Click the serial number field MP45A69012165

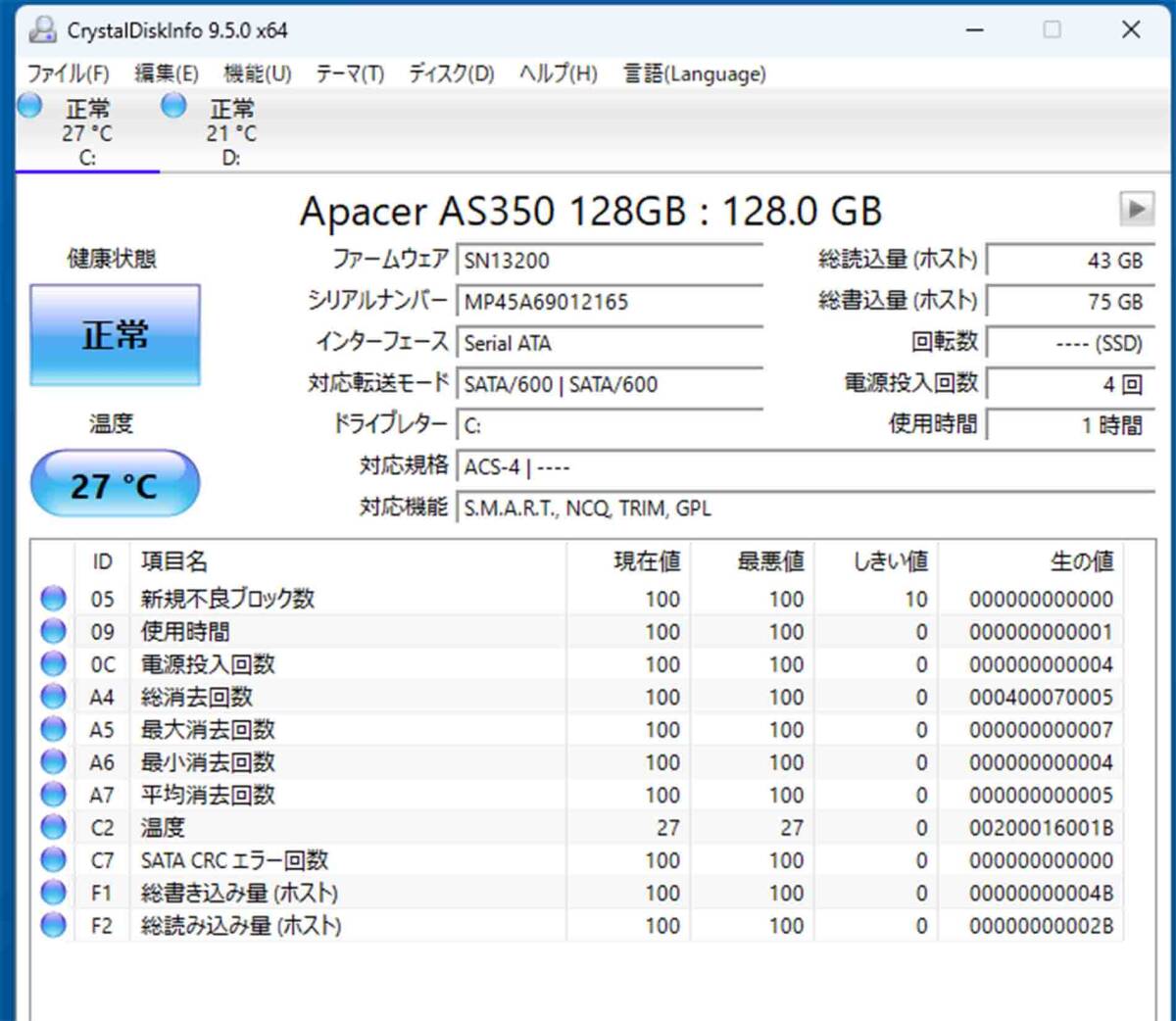pyautogui.click(x=610, y=302)
